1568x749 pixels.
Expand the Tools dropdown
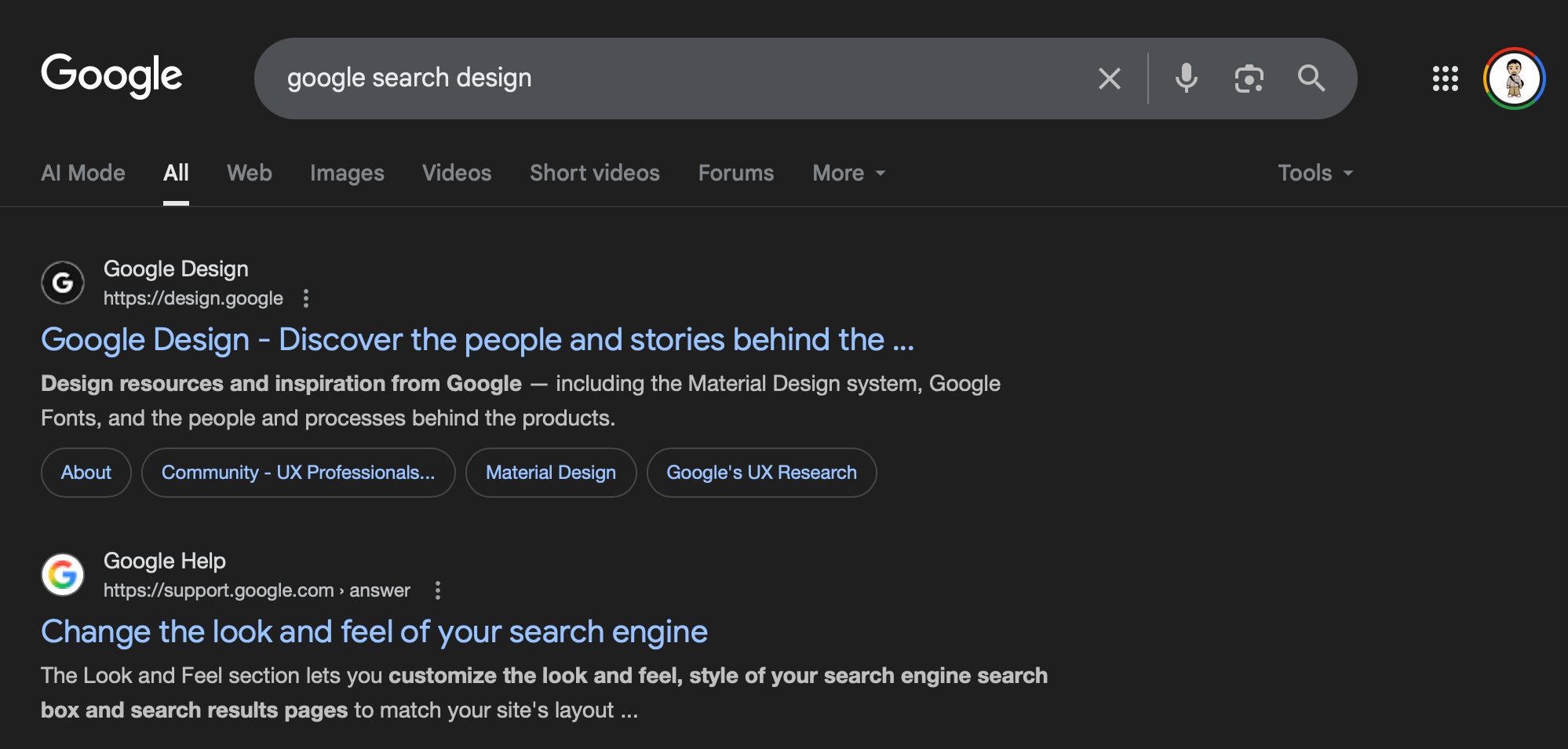click(x=1315, y=173)
